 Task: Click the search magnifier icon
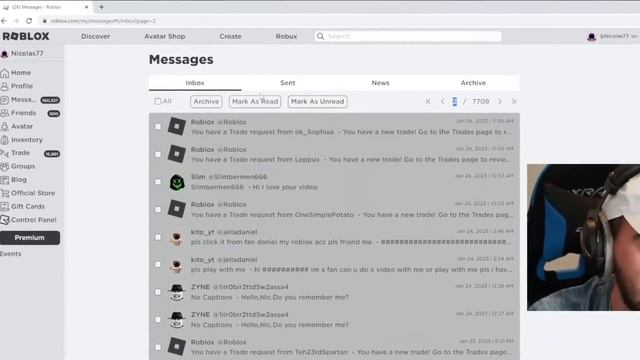pos(321,36)
